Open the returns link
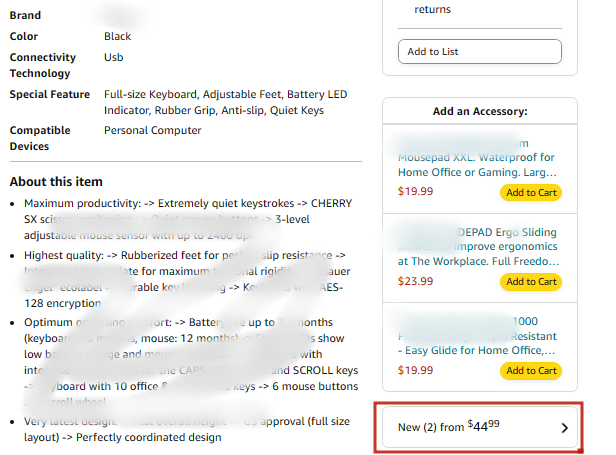 tap(432, 10)
